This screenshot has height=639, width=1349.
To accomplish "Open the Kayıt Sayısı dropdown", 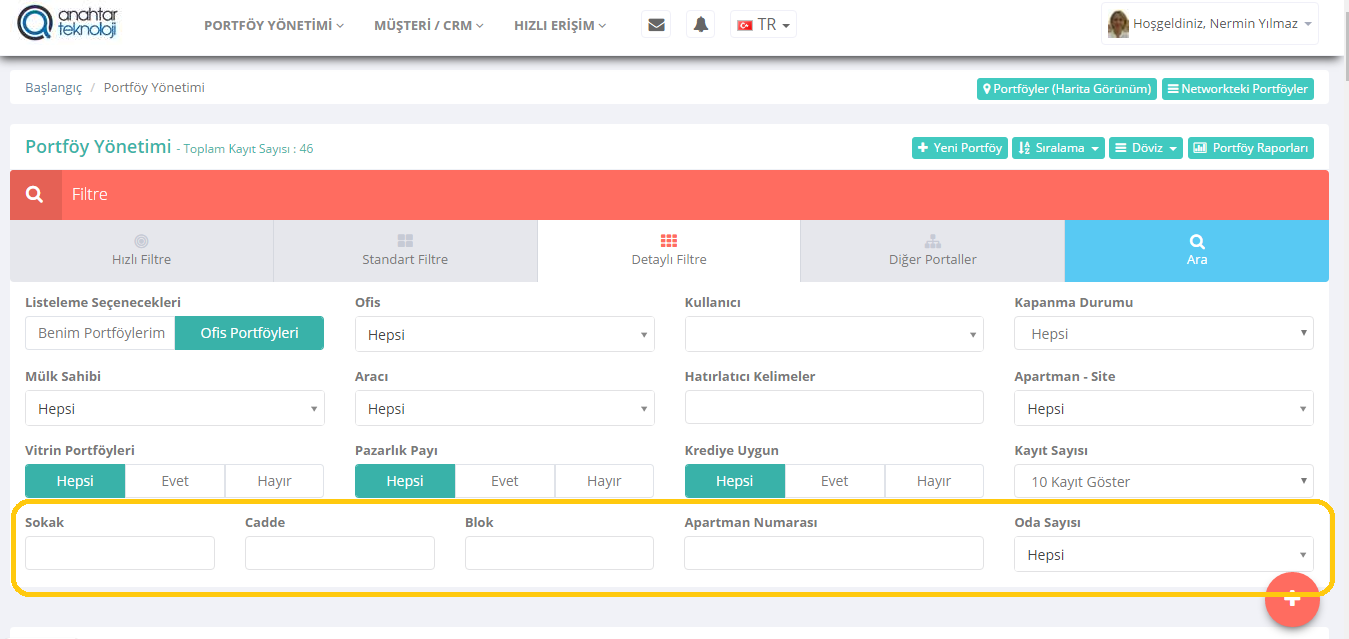I will [x=1163, y=481].
